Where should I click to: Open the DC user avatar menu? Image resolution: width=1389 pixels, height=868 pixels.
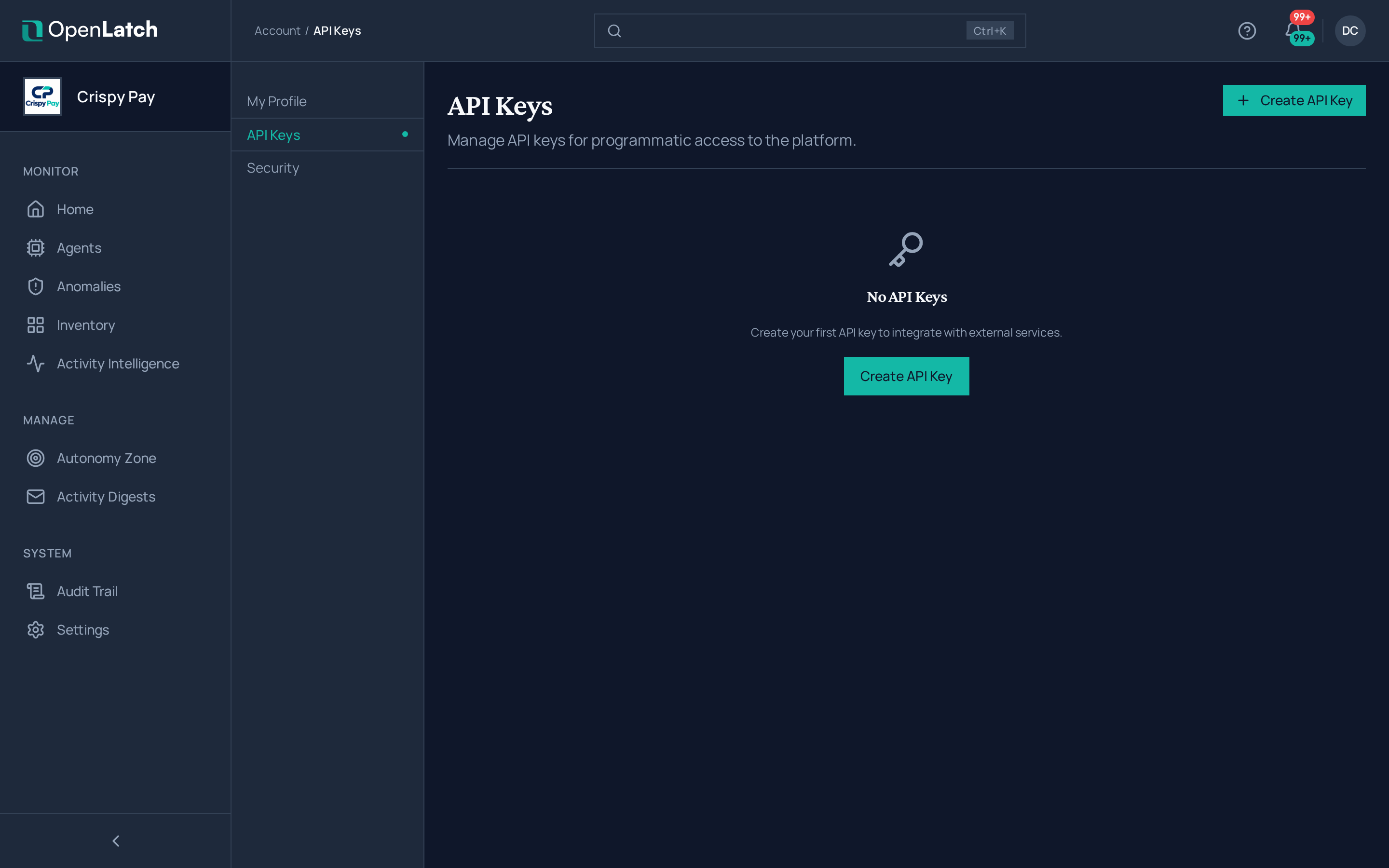coord(1349,30)
